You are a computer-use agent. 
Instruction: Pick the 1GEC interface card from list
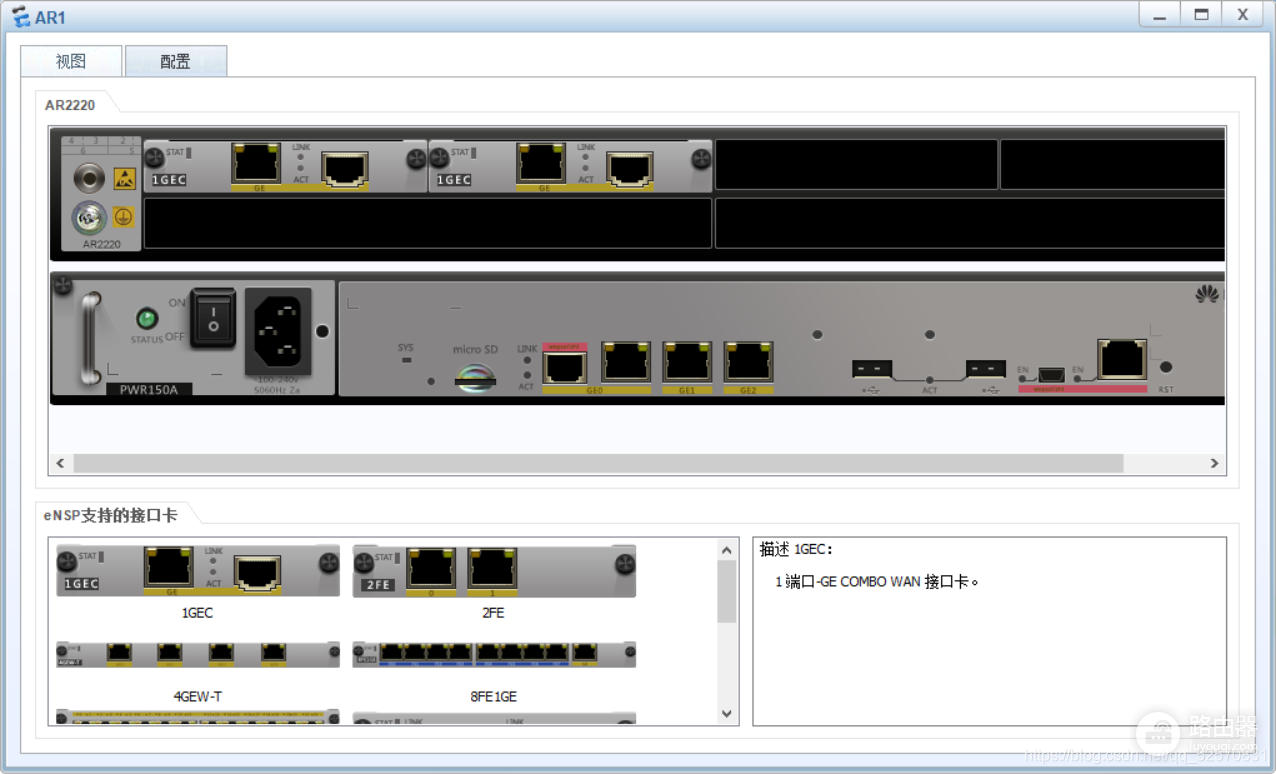point(198,571)
